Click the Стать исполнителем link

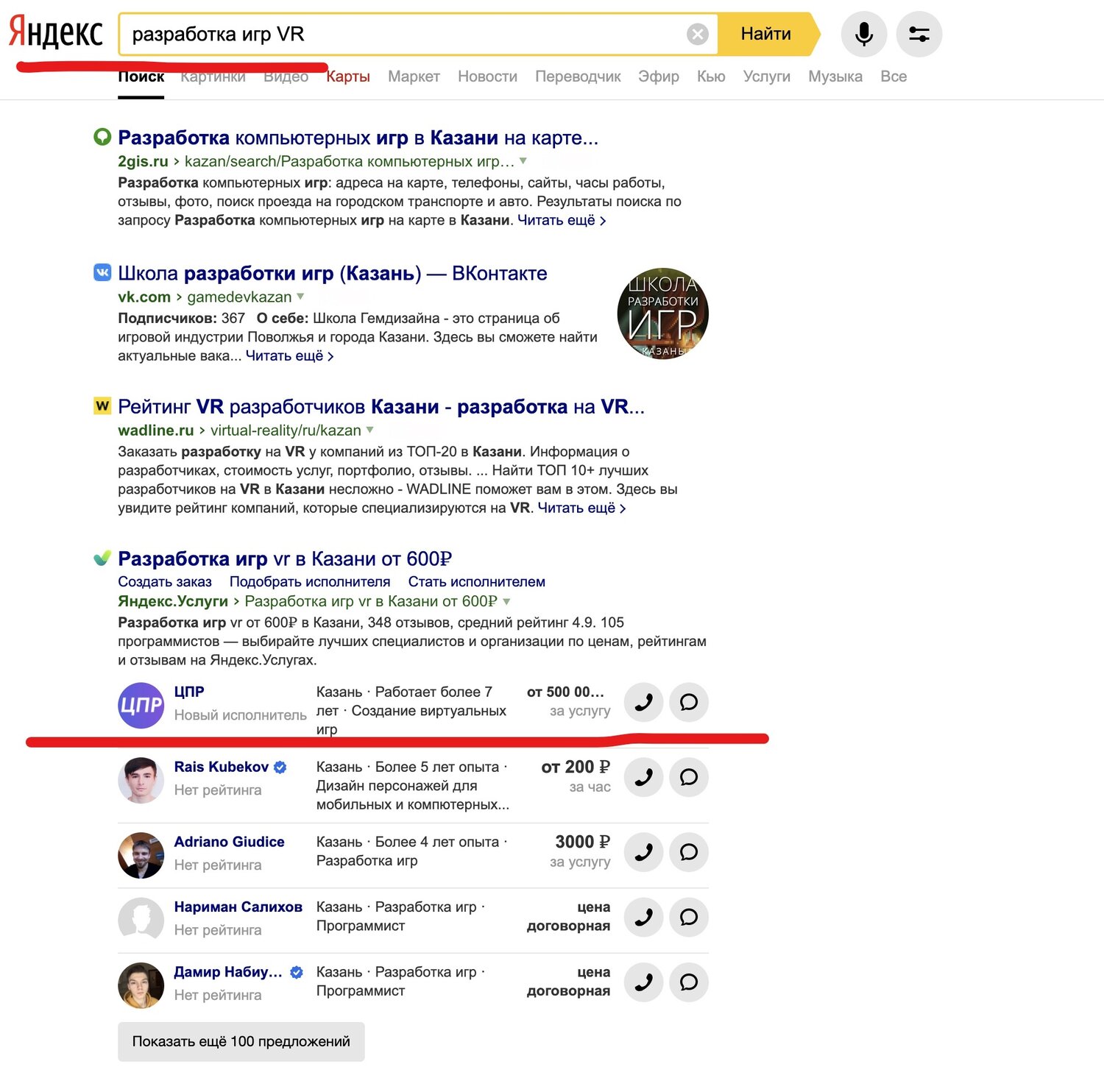click(477, 581)
